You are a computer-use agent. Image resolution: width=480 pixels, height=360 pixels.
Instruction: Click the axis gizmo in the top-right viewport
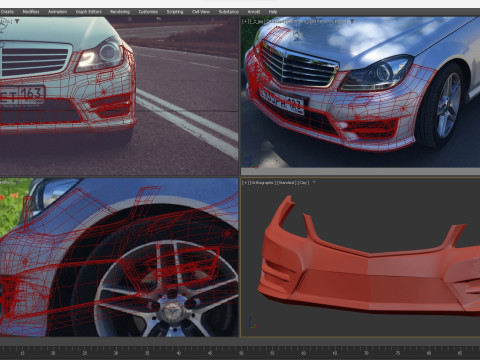tap(254, 162)
